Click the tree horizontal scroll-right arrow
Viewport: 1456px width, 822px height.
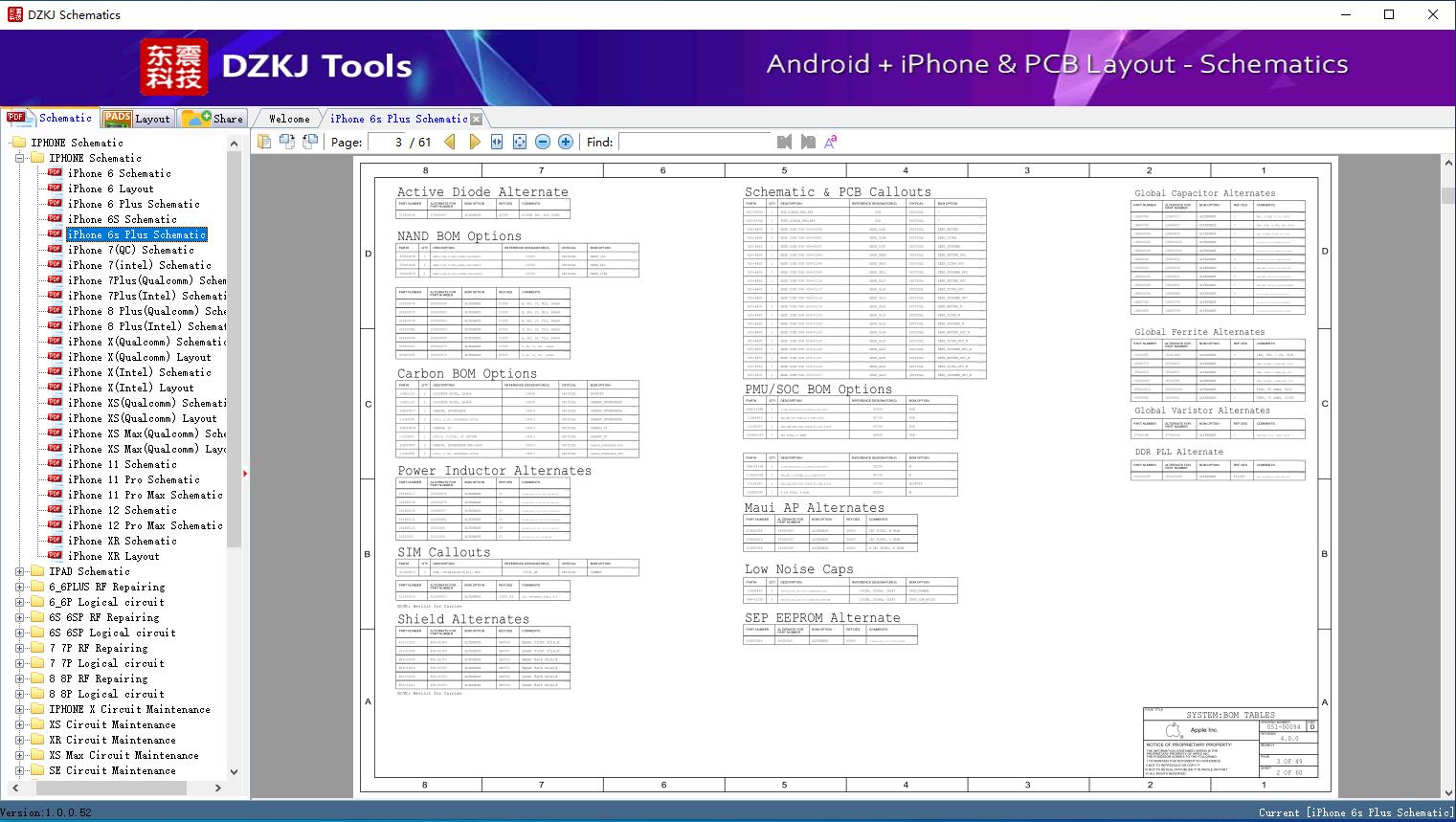tap(218, 788)
